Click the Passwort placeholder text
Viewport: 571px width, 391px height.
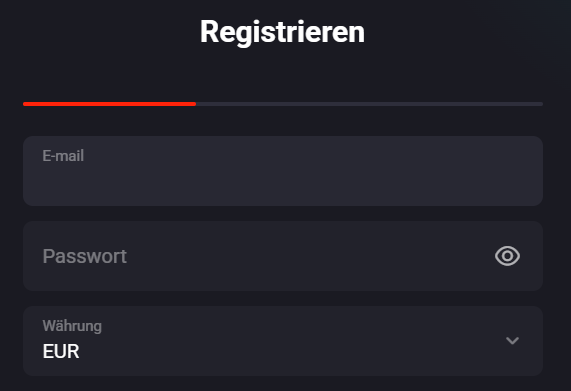84,256
